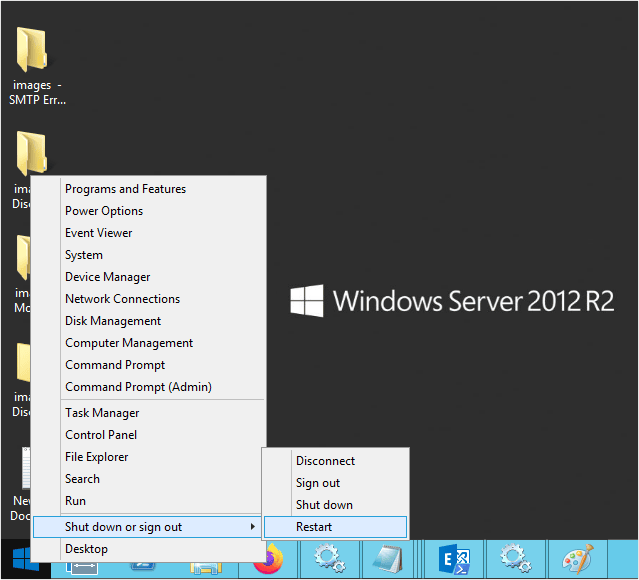Viewport: 639px width, 580px height.
Task: Open Control Panel
Action: pos(149,435)
